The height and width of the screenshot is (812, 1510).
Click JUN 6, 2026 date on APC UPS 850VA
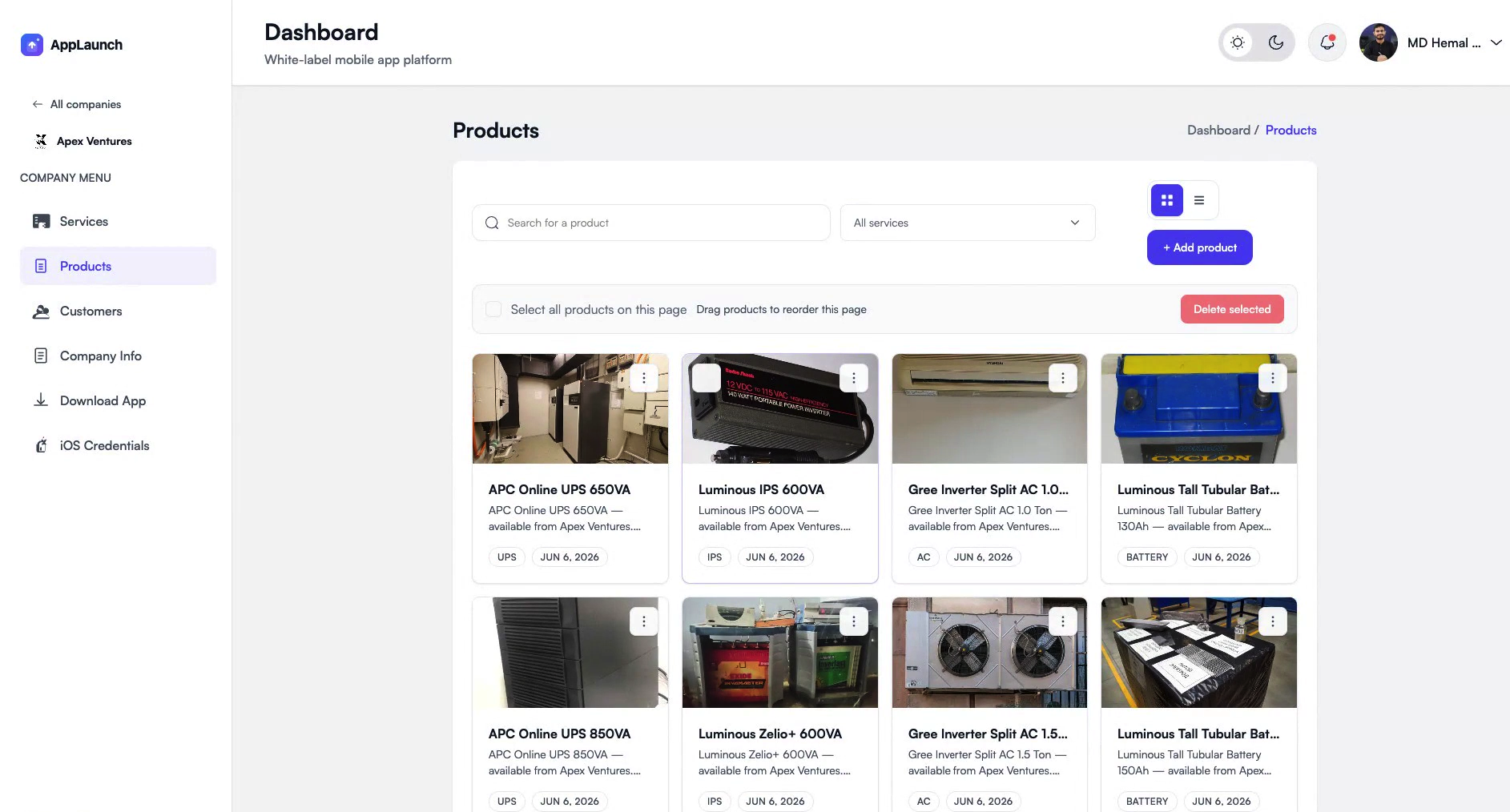click(570, 801)
